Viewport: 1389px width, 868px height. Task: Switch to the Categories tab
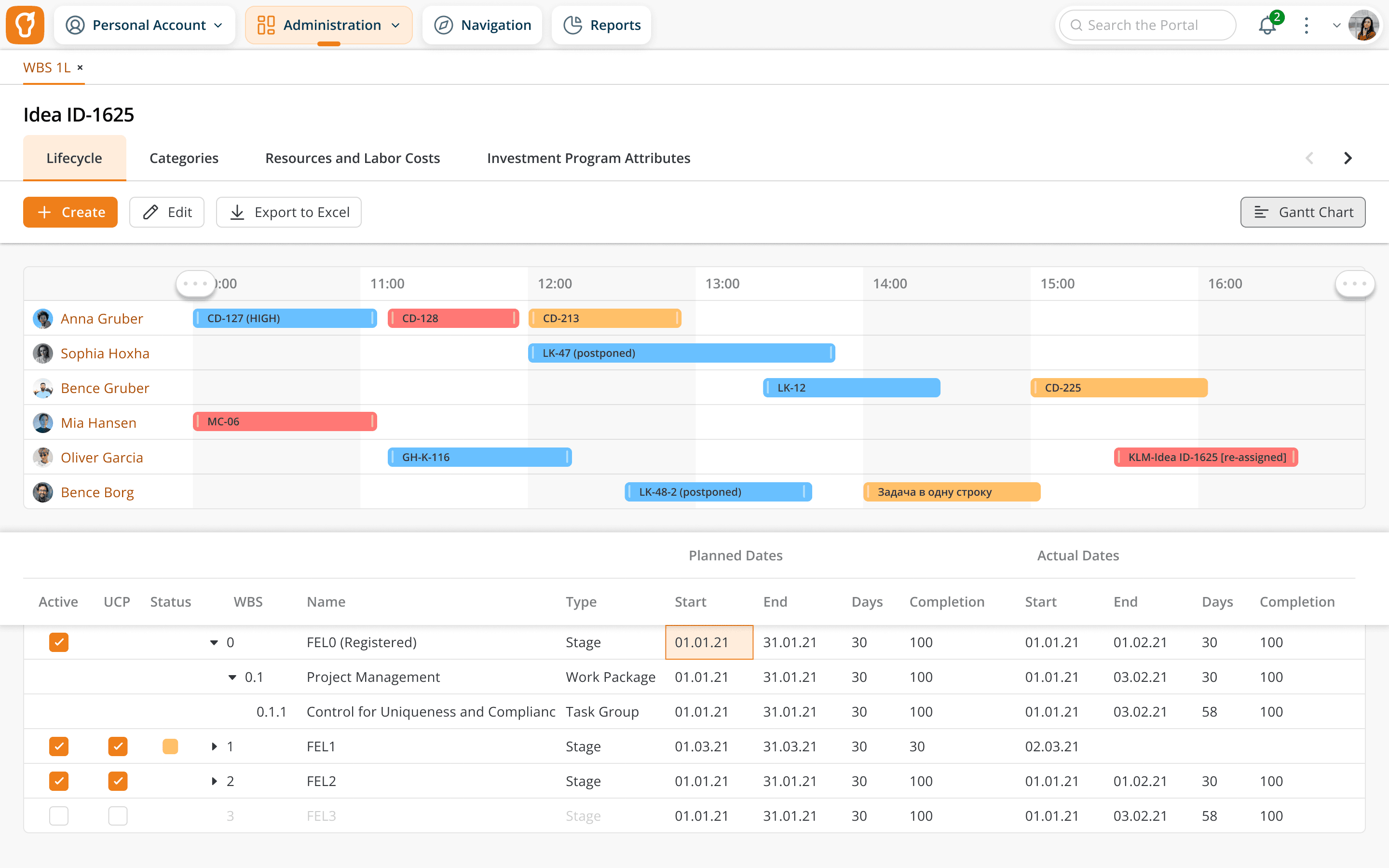pyautogui.click(x=184, y=159)
